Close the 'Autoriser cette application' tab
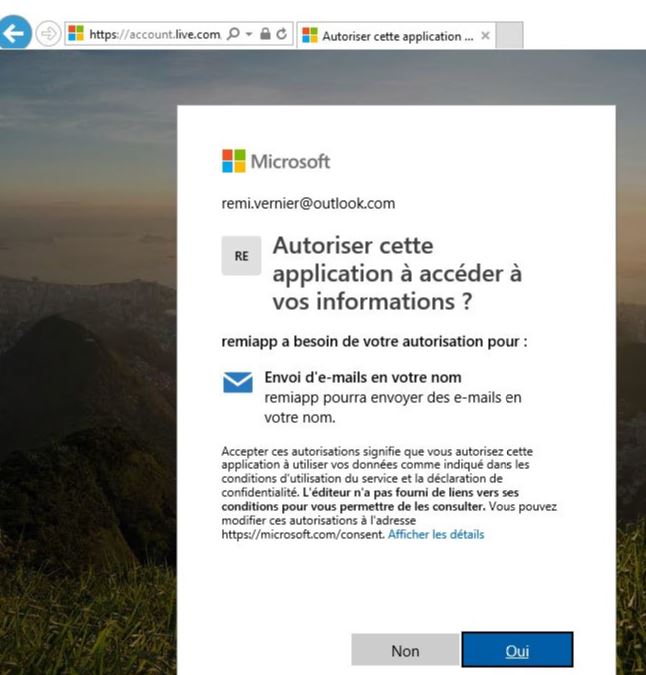This screenshot has width=646, height=675. click(x=485, y=36)
